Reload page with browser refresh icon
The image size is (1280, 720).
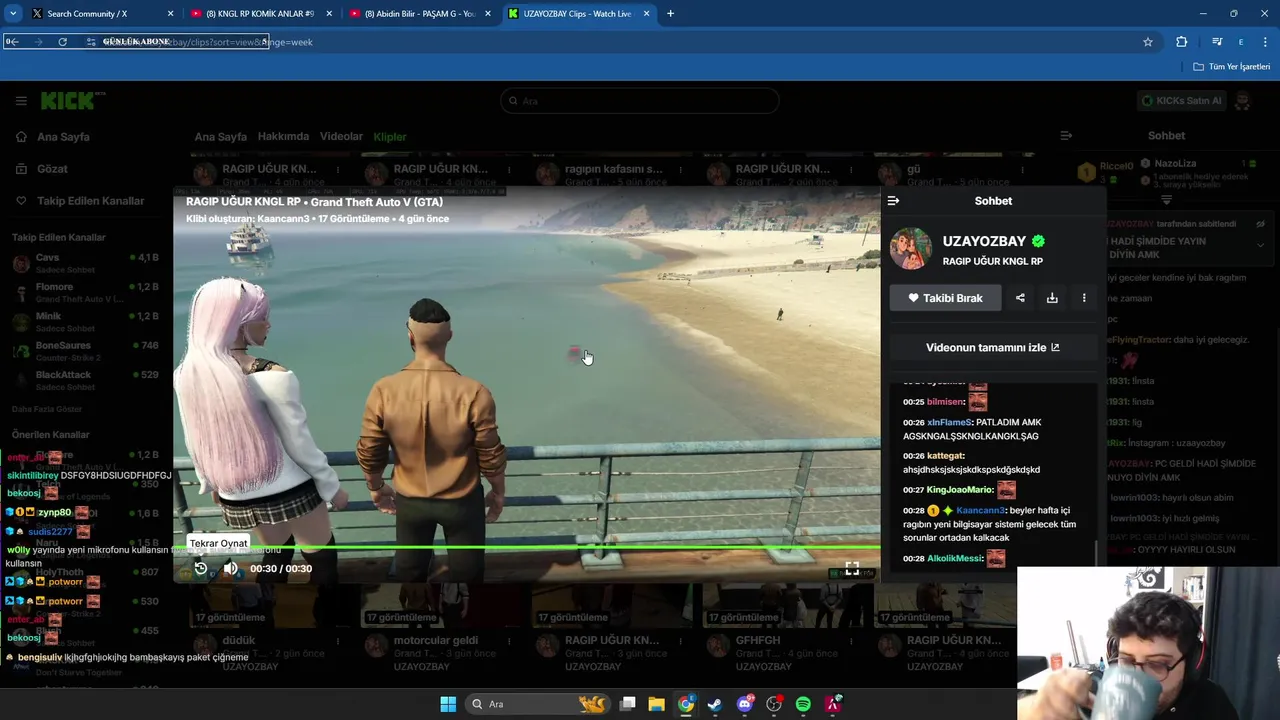(62, 42)
